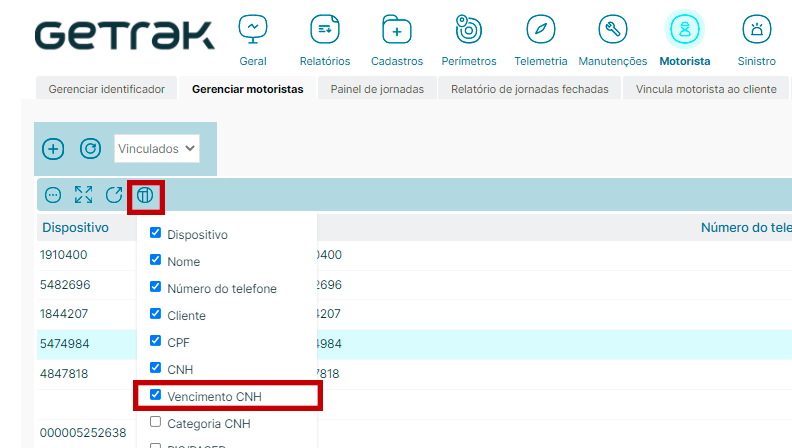Click the Geral menu label
The height and width of the screenshot is (448, 792).
253,61
